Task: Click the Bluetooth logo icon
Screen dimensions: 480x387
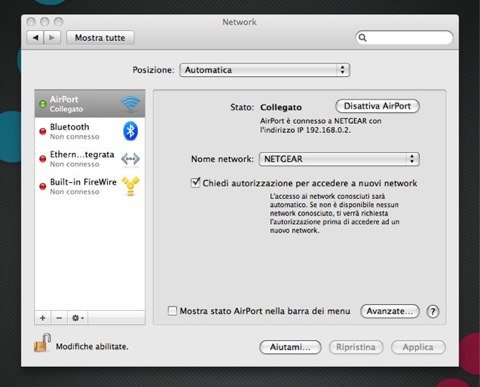Action: tap(130, 131)
